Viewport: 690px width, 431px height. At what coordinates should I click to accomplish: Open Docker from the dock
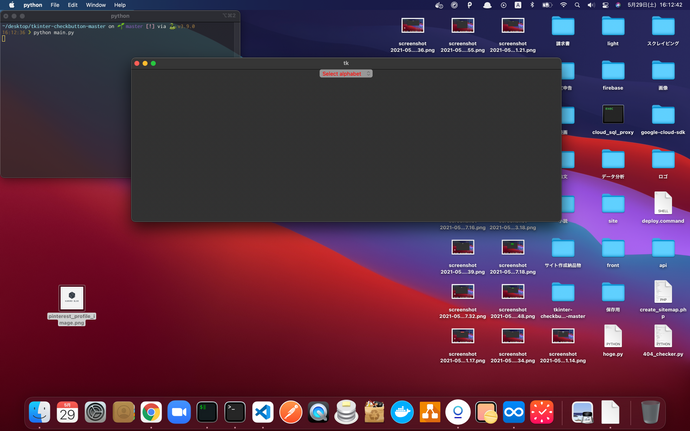point(402,411)
